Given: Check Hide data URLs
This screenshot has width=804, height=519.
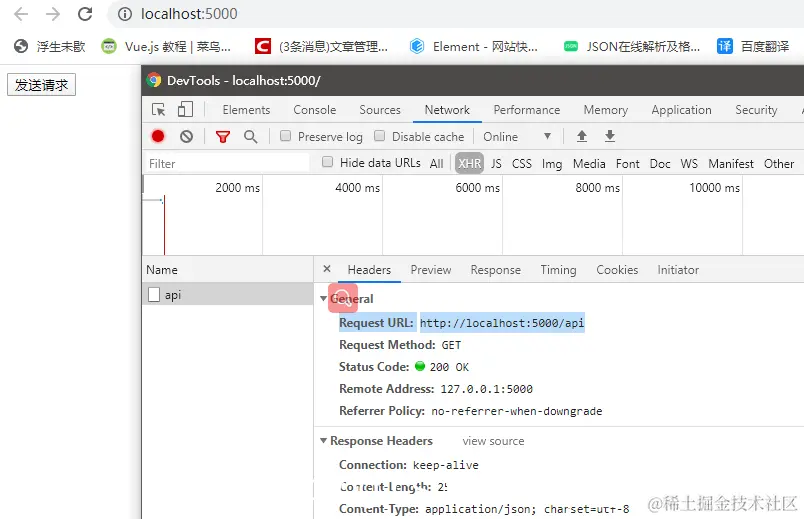Looking at the screenshot, I should click(x=327, y=162).
